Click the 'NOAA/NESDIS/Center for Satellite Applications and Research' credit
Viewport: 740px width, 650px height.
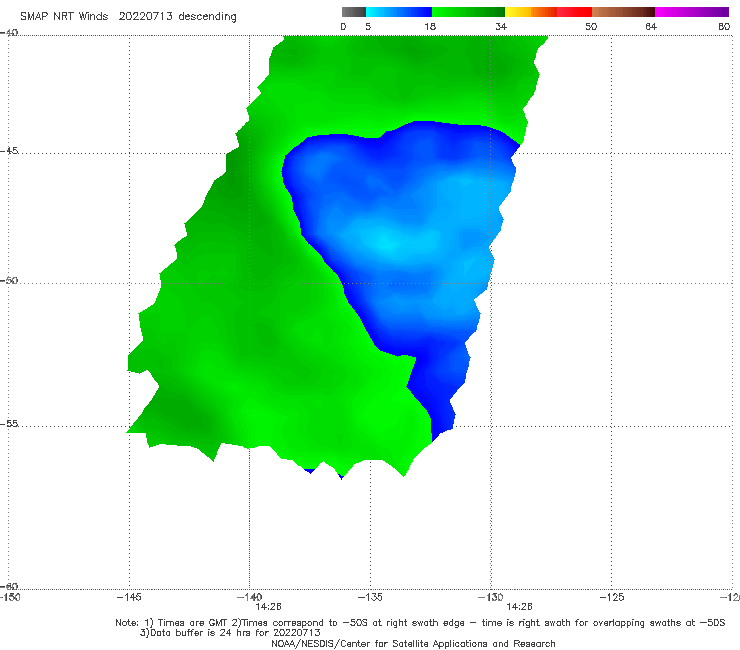click(413, 644)
